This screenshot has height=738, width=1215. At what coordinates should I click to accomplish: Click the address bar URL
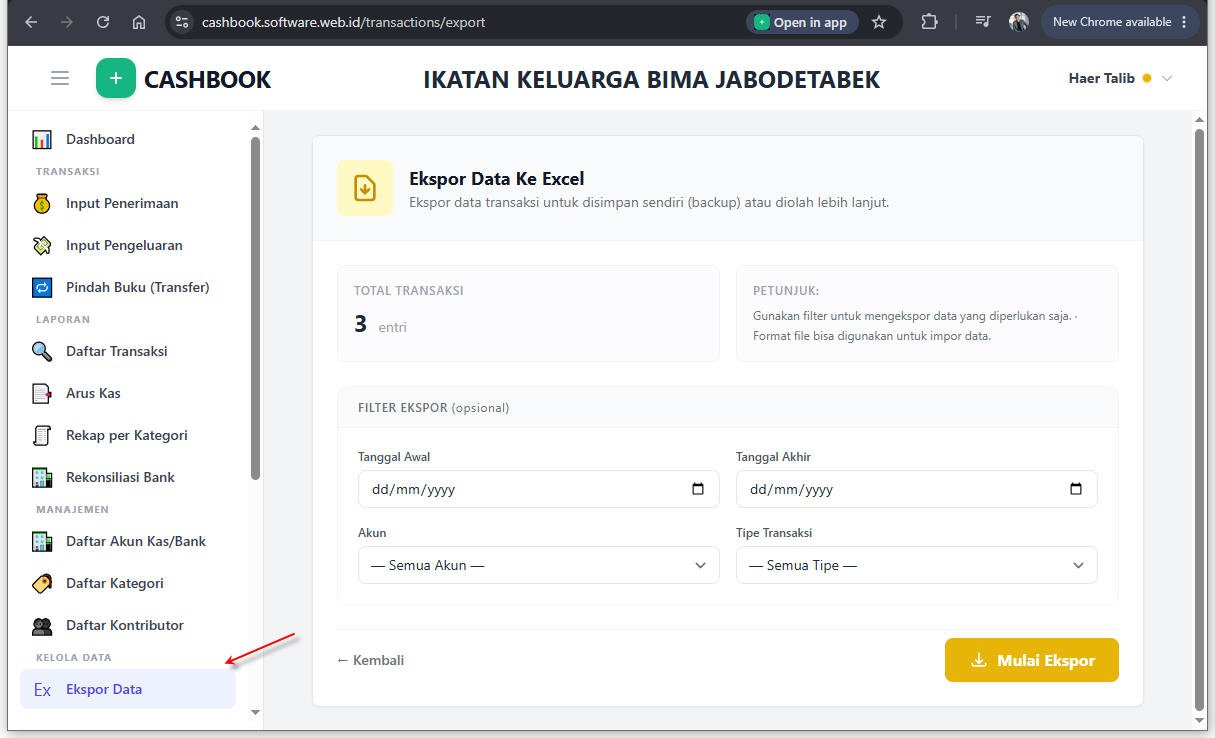(x=343, y=22)
